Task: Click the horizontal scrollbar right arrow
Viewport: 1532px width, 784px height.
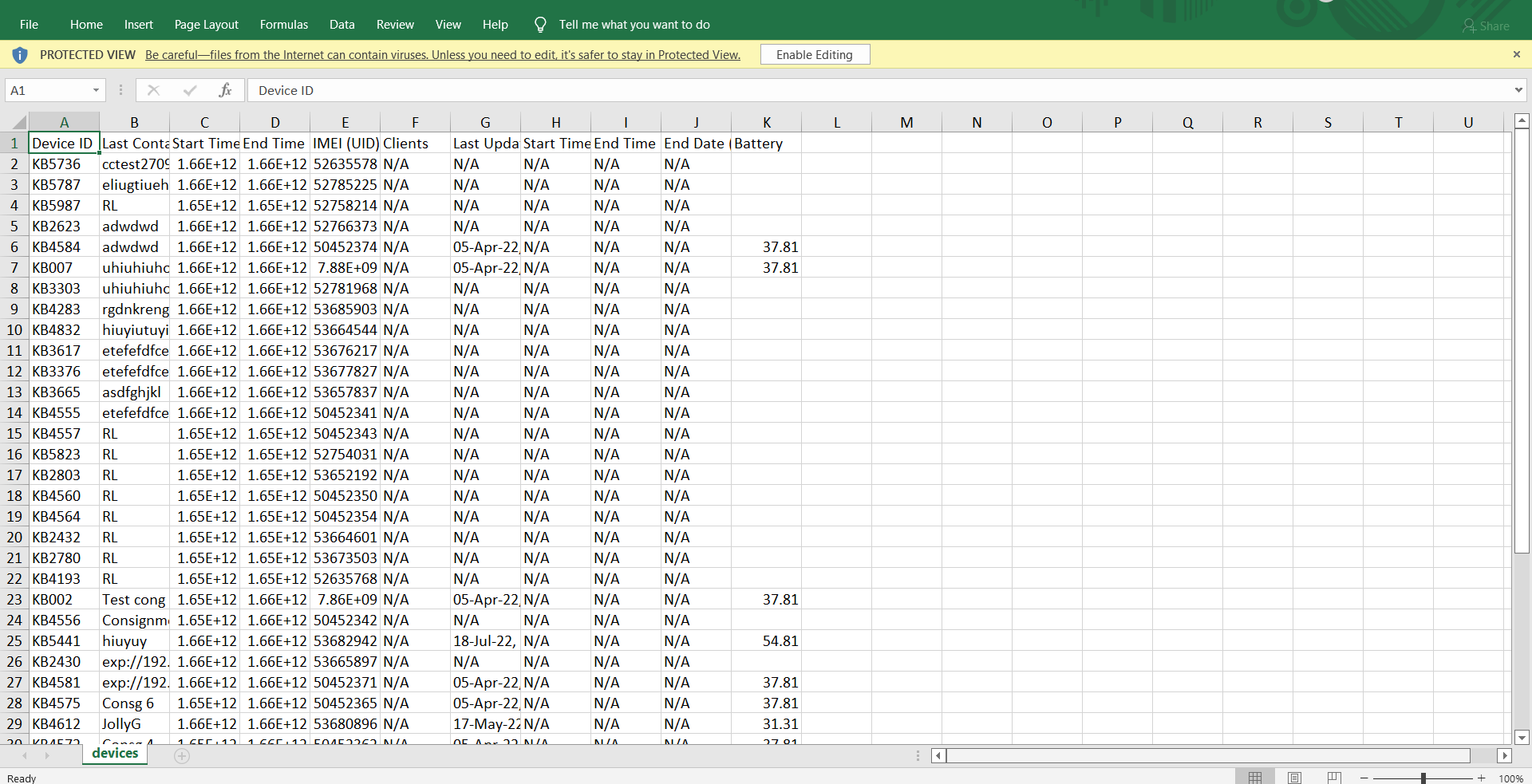Action: [x=1505, y=755]
